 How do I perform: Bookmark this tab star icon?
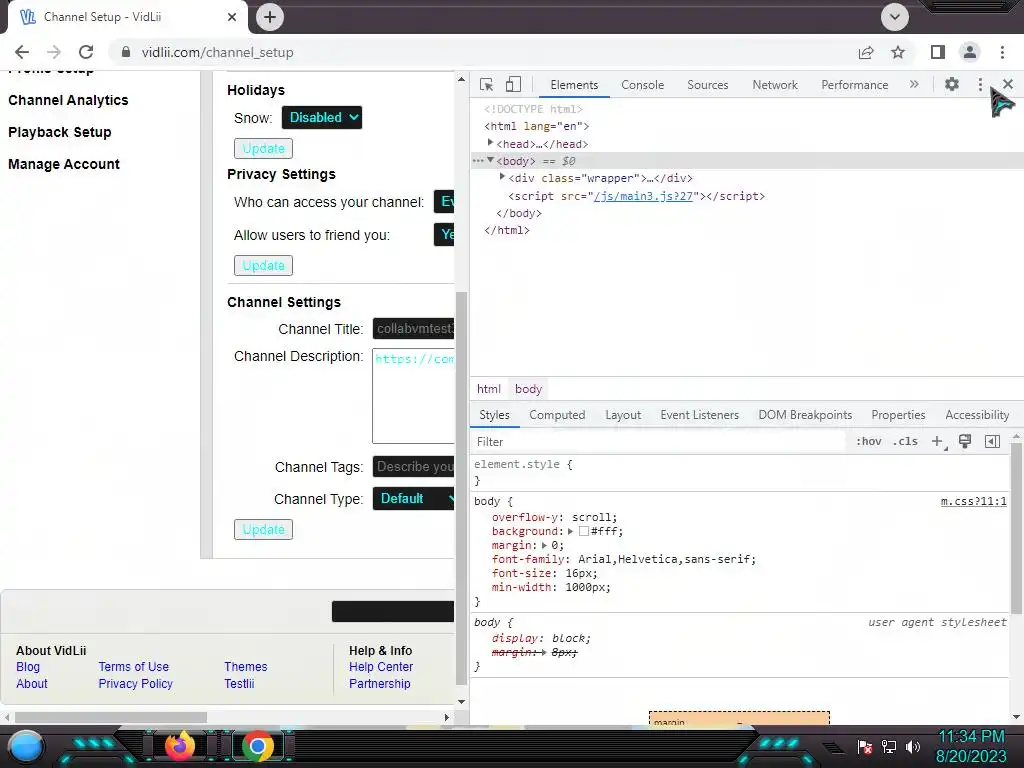[x=898, y=52]
